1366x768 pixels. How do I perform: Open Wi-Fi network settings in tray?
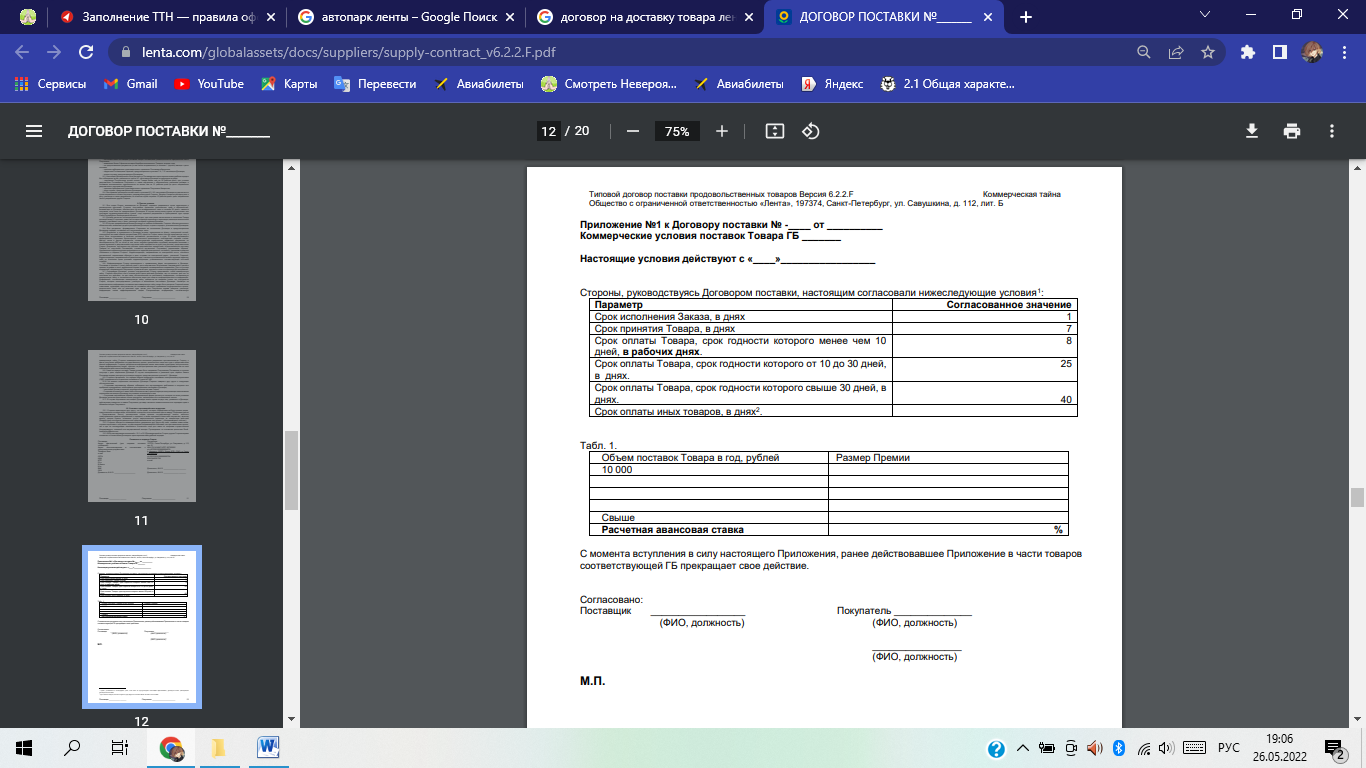tap(1144, 748)
